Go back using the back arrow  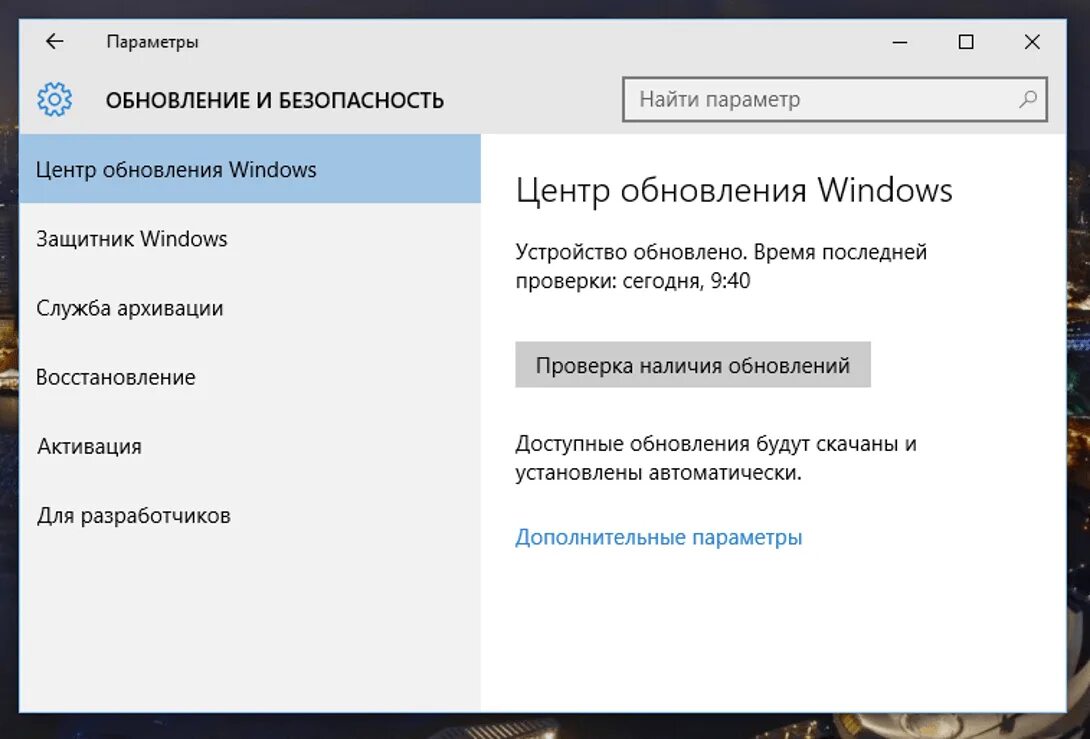[x=54, y=42]
